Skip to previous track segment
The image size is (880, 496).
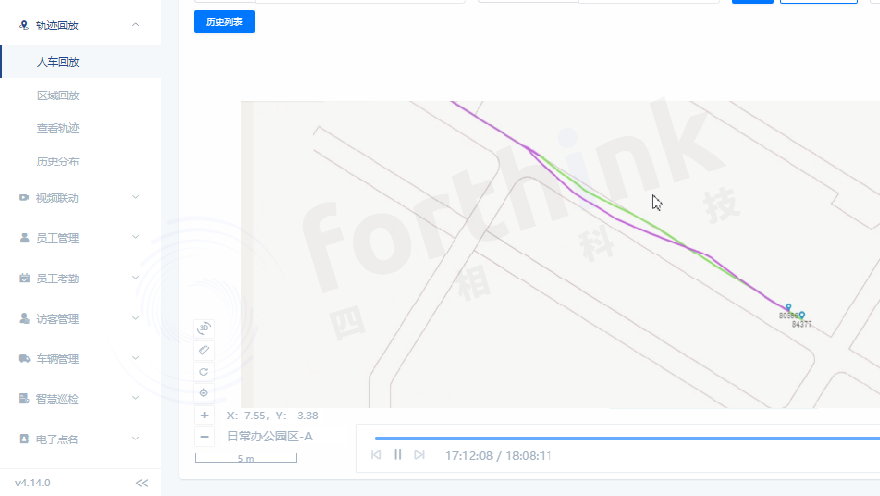pyautogui.click(x=376, y=455)
